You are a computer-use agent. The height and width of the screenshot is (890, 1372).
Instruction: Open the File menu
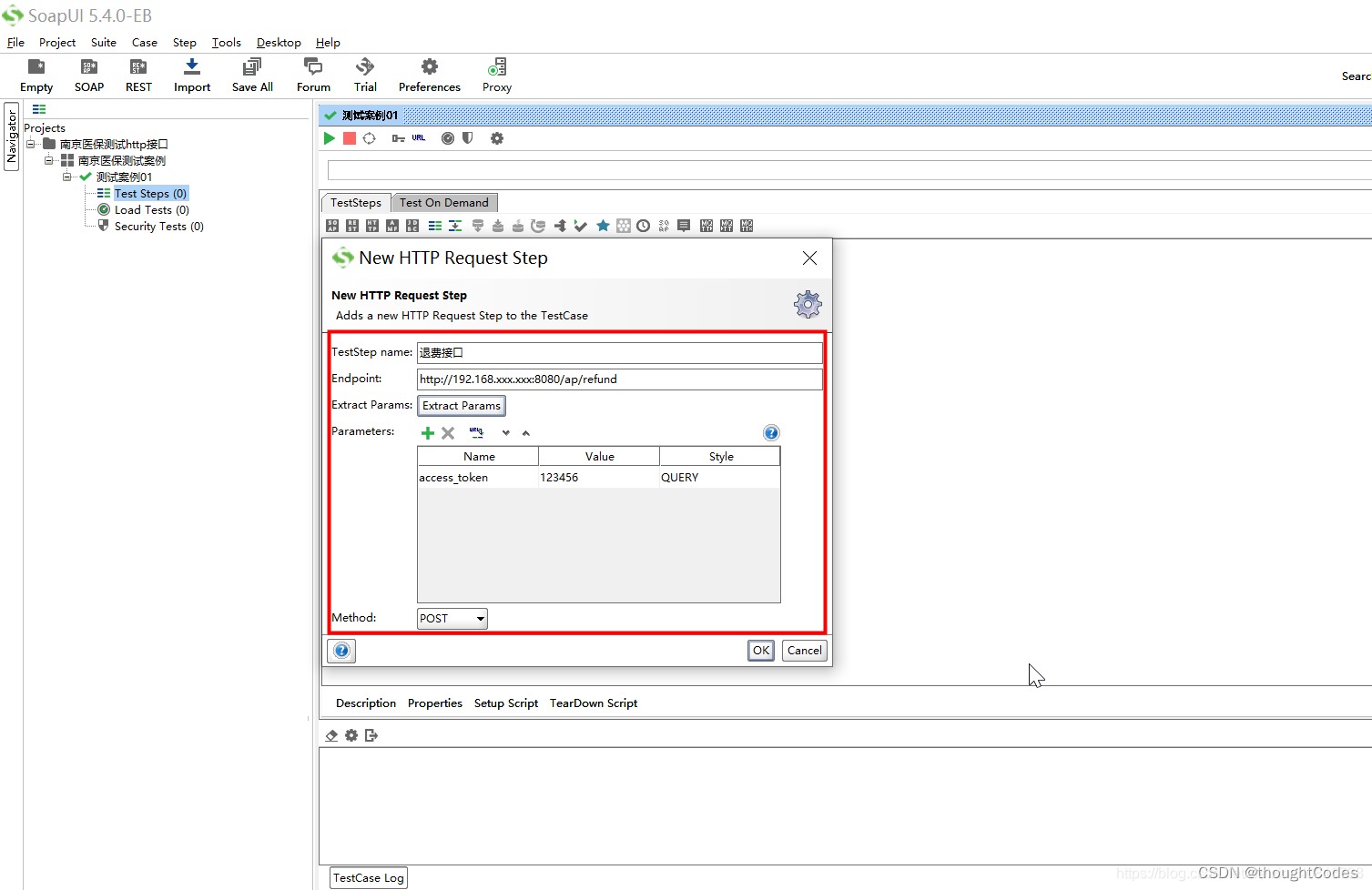point(15,43)
